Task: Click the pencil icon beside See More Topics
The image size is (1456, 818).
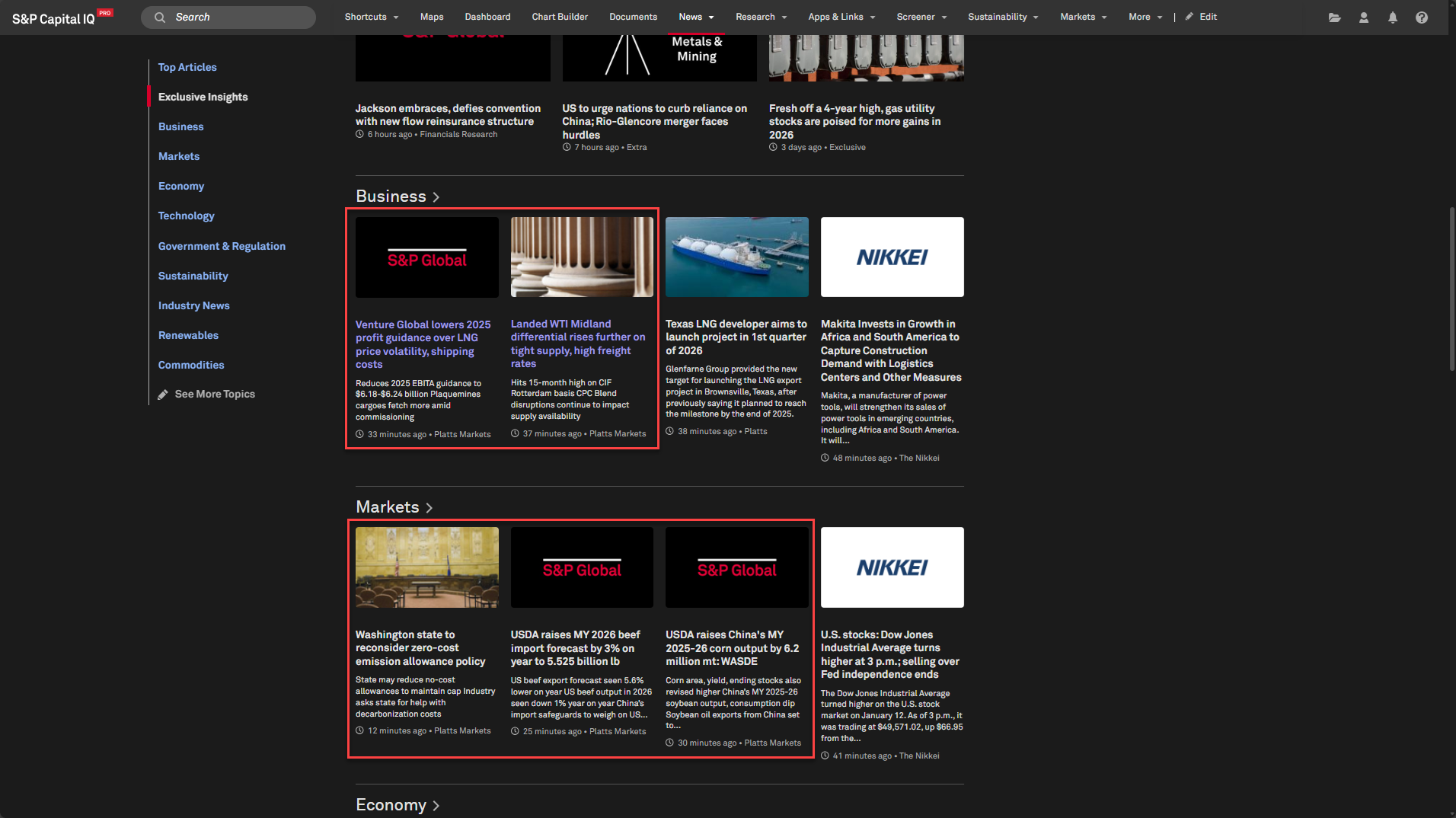Action: click(x=163, y=395)
